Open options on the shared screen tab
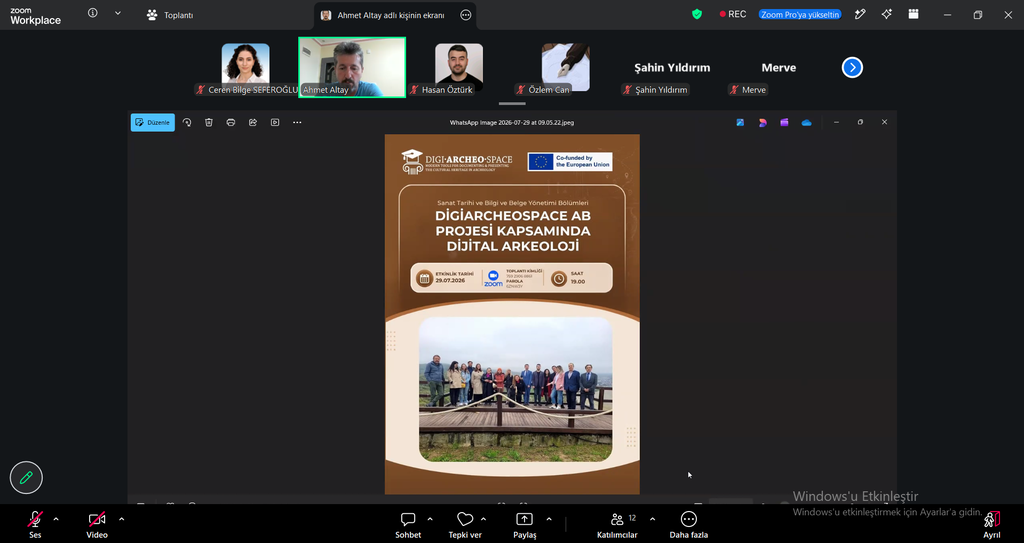The height and width of the screenshot is (543, 1024). [x=466, y=15]
